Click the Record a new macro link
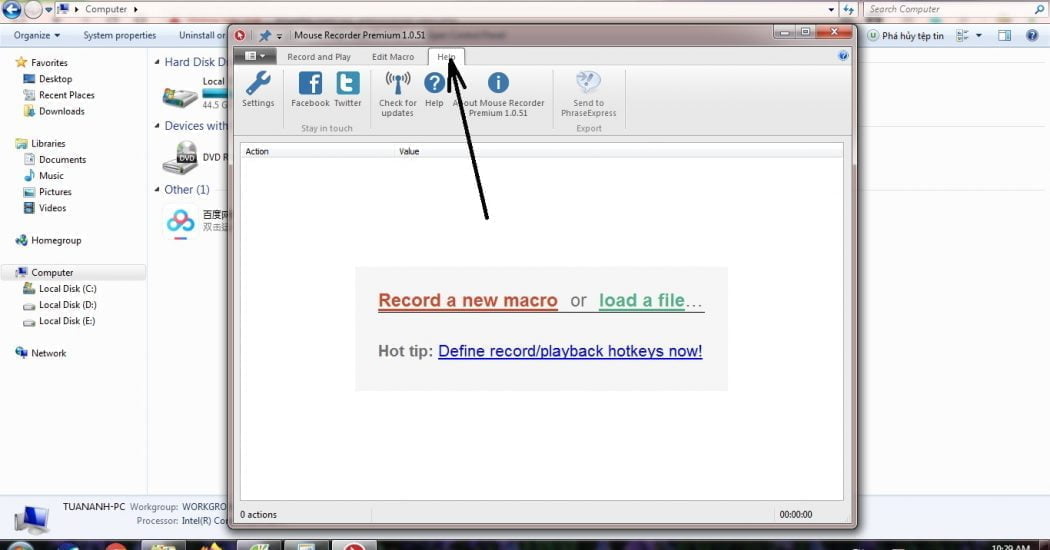Image resolution: width=1050 pixels, height=550 pixels. pos(467,301)
